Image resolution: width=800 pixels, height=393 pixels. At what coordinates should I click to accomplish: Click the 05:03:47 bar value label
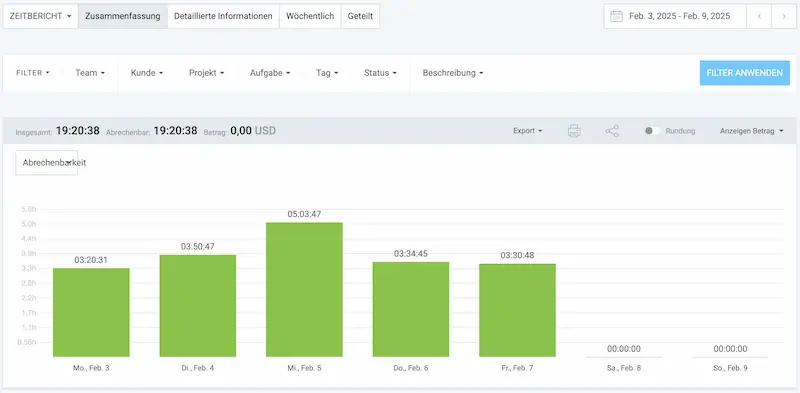pos(304,214)
